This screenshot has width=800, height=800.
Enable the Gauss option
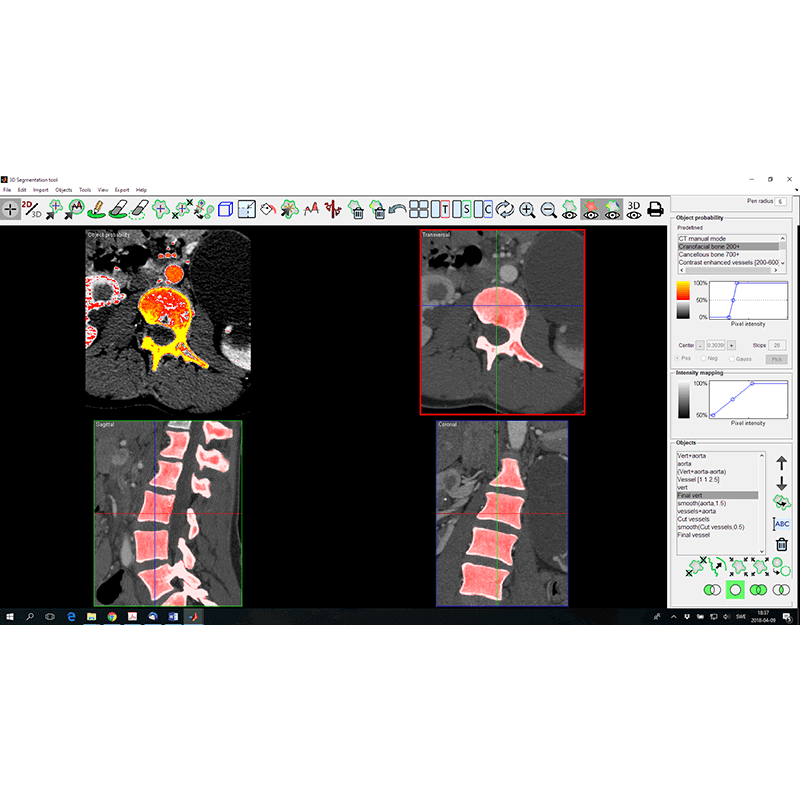[733, 359]
